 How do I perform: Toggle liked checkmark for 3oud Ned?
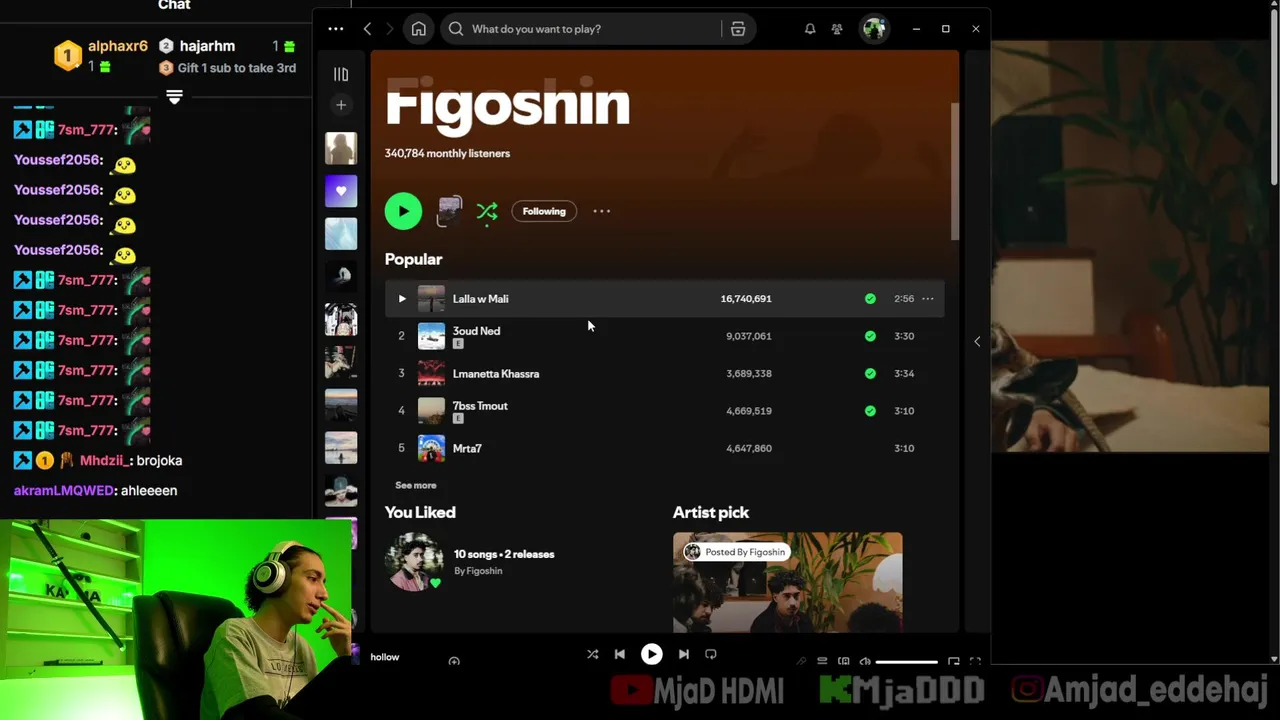pyautogui.click(x=870, y=336)
